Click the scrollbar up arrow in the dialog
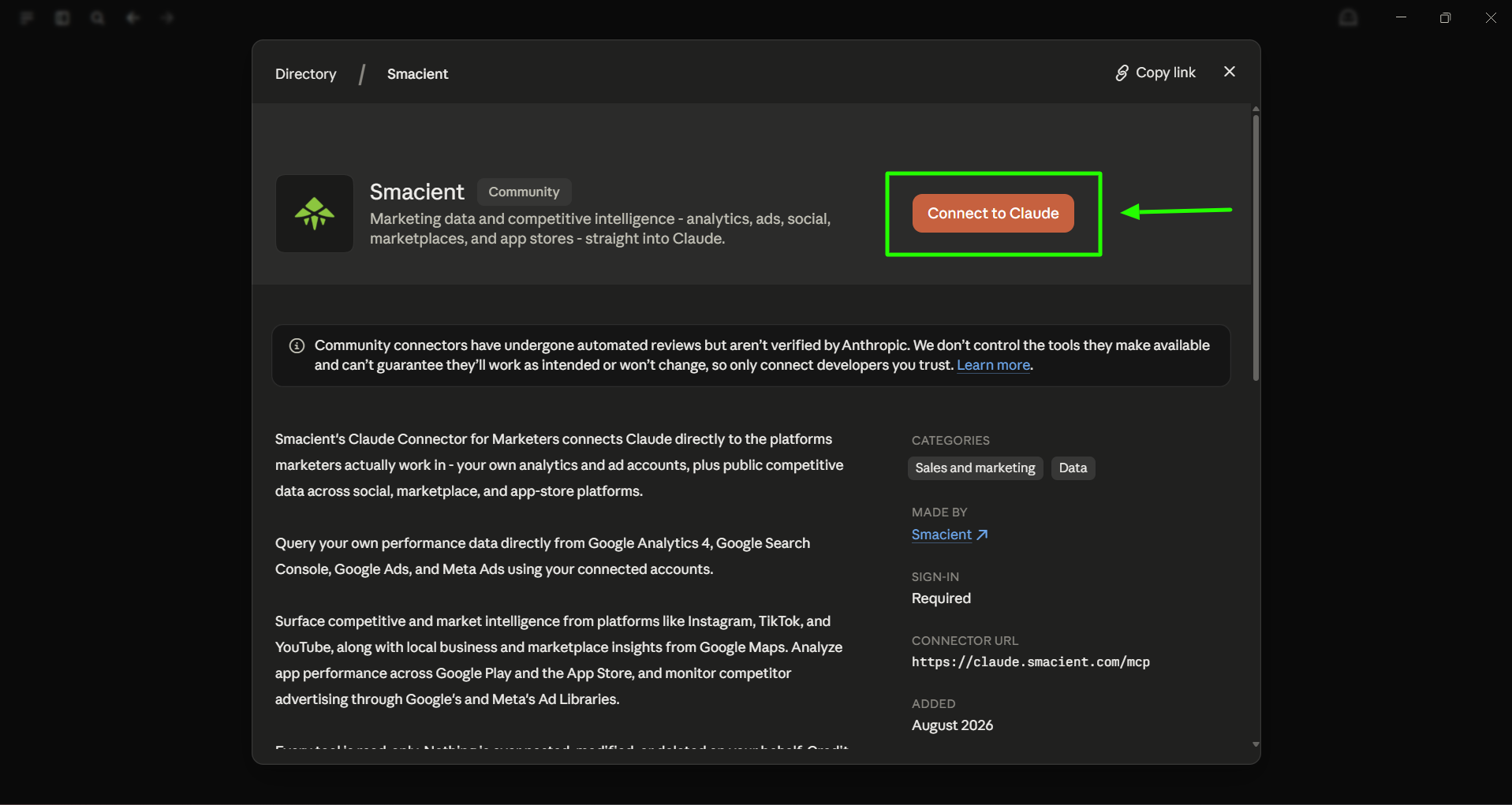The width and height of the screenshot is (1512, 805). coord(1256,109)
